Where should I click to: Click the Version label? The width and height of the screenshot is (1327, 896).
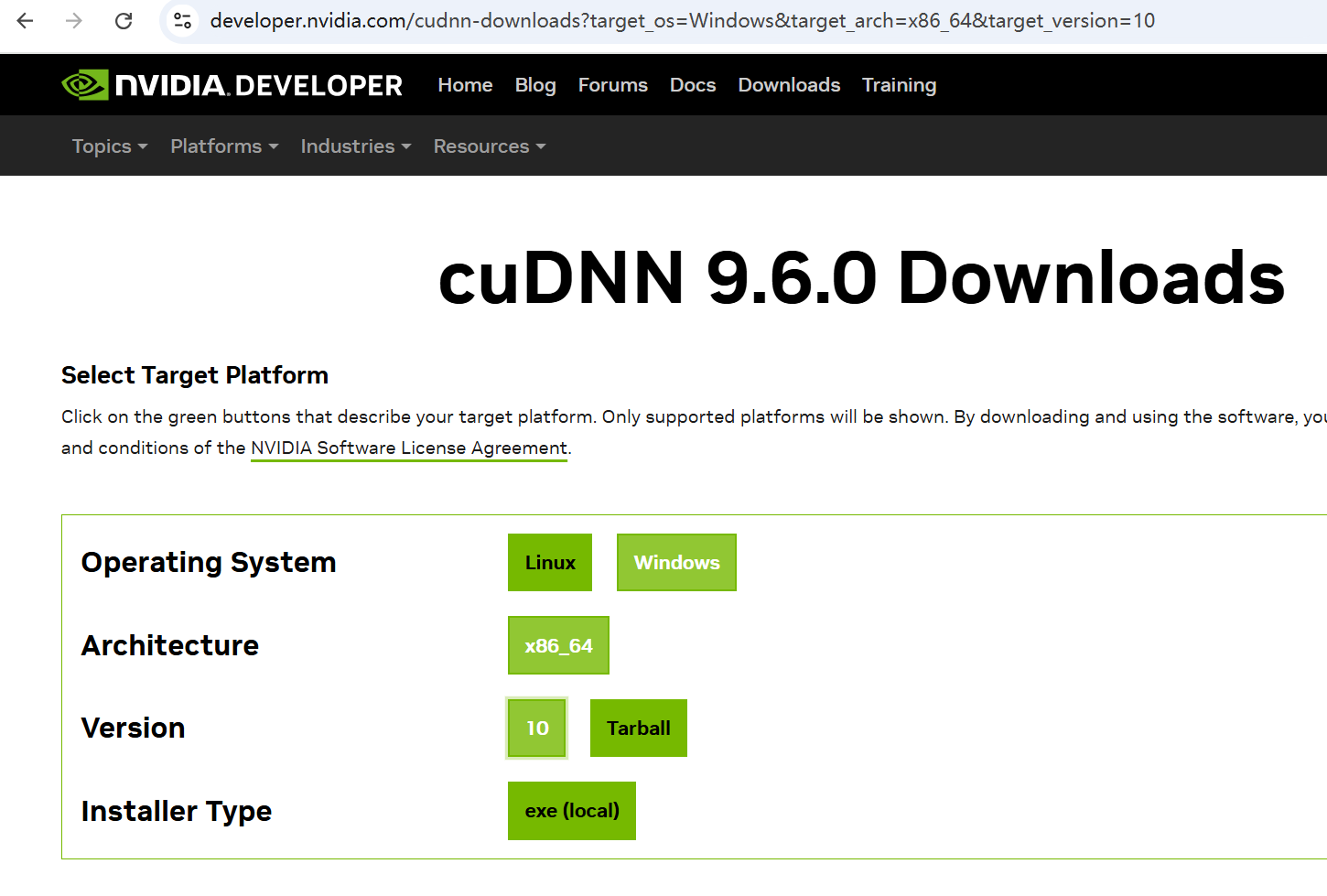133,728
